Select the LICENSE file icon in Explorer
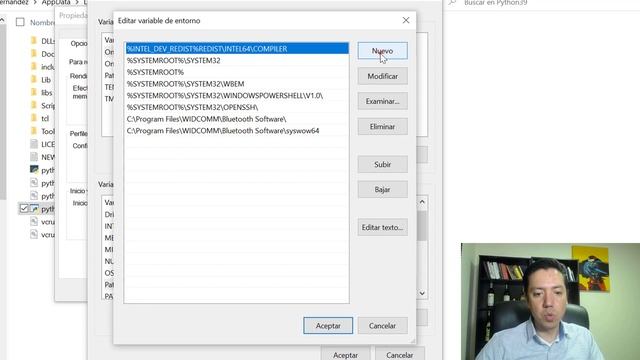Screen dimensions: 640x360 [34, 144]
